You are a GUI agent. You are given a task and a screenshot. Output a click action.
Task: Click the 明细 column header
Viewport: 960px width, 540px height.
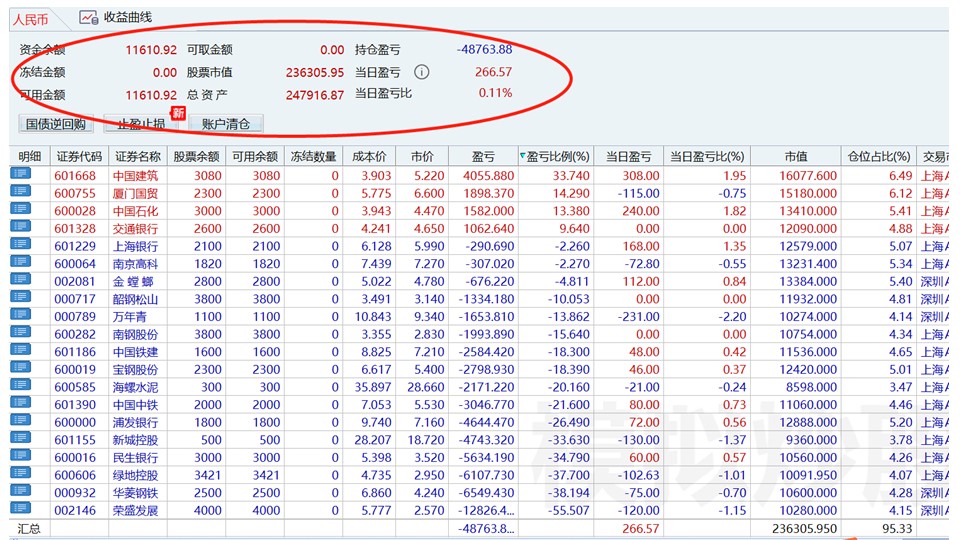(29, 157)
